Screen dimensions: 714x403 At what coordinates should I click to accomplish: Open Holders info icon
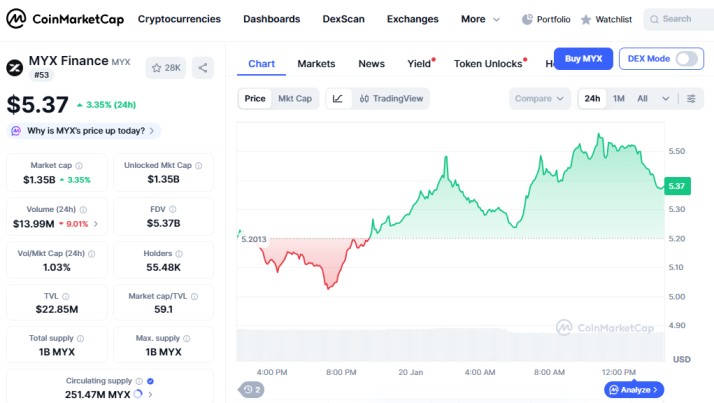click(x=179, y=254)
